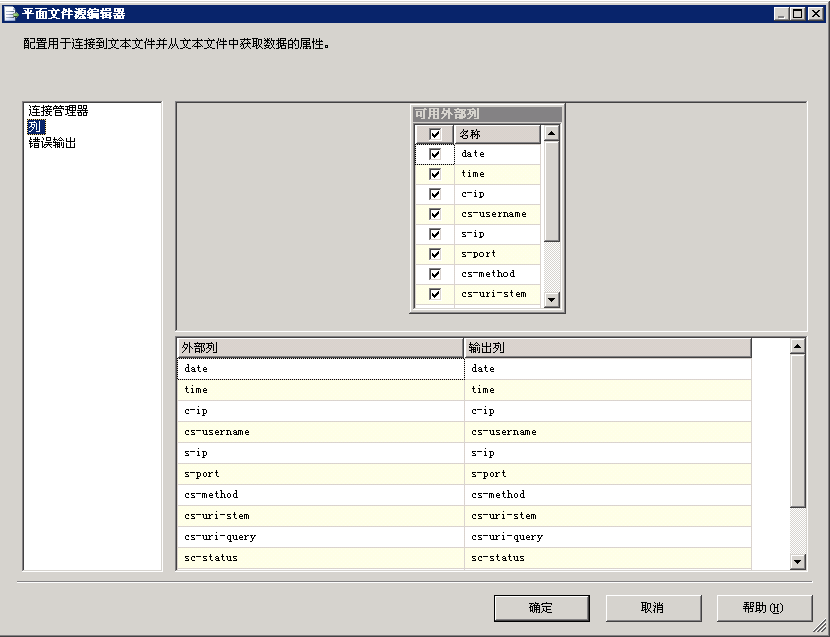Uncheck the c-ip column checkbox
Viewport: 830px width, 637px height.
(x=435, y=194)
